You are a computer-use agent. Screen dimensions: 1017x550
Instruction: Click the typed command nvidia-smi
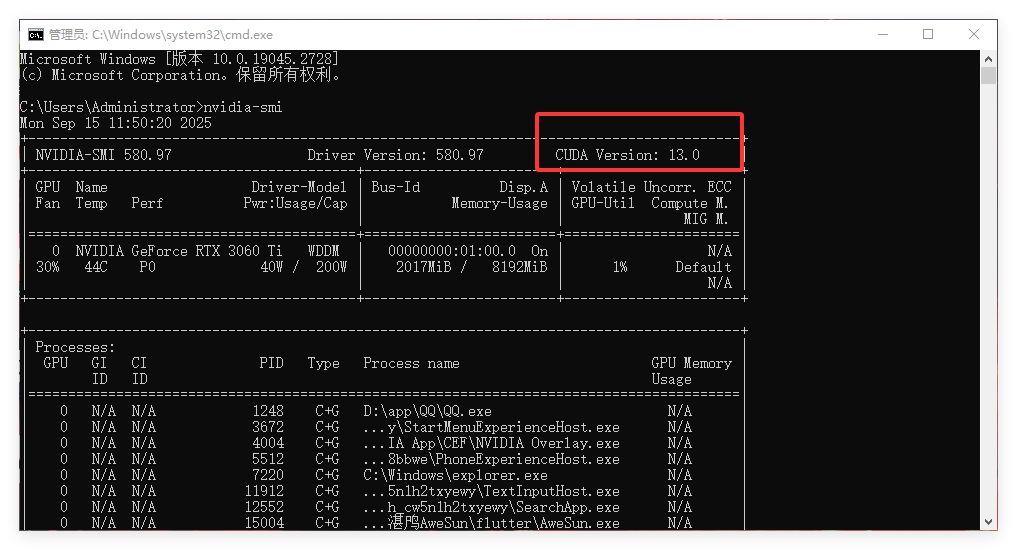click(243, 107)
